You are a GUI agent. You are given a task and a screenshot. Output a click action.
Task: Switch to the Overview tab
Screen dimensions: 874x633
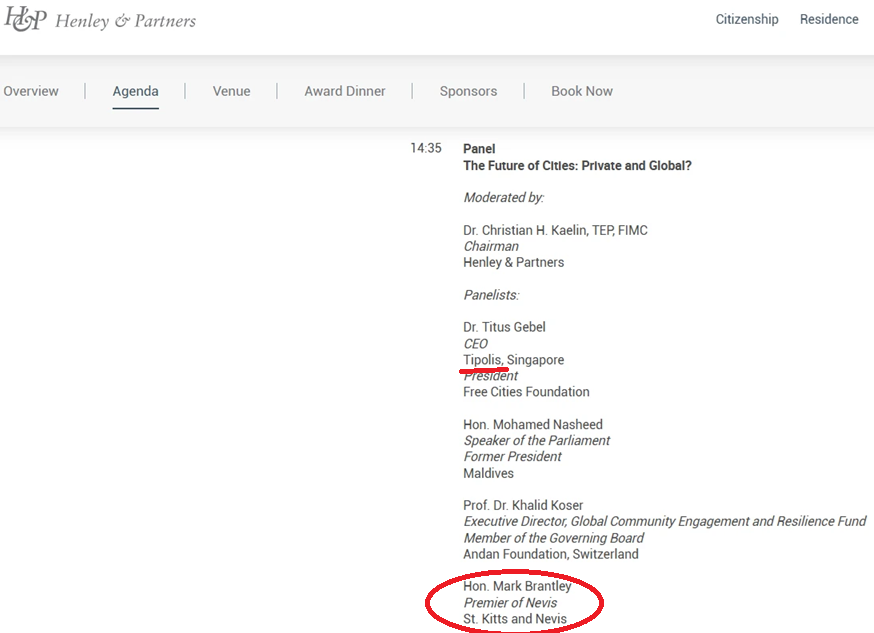pyautogui.click(x=31, y=91)
